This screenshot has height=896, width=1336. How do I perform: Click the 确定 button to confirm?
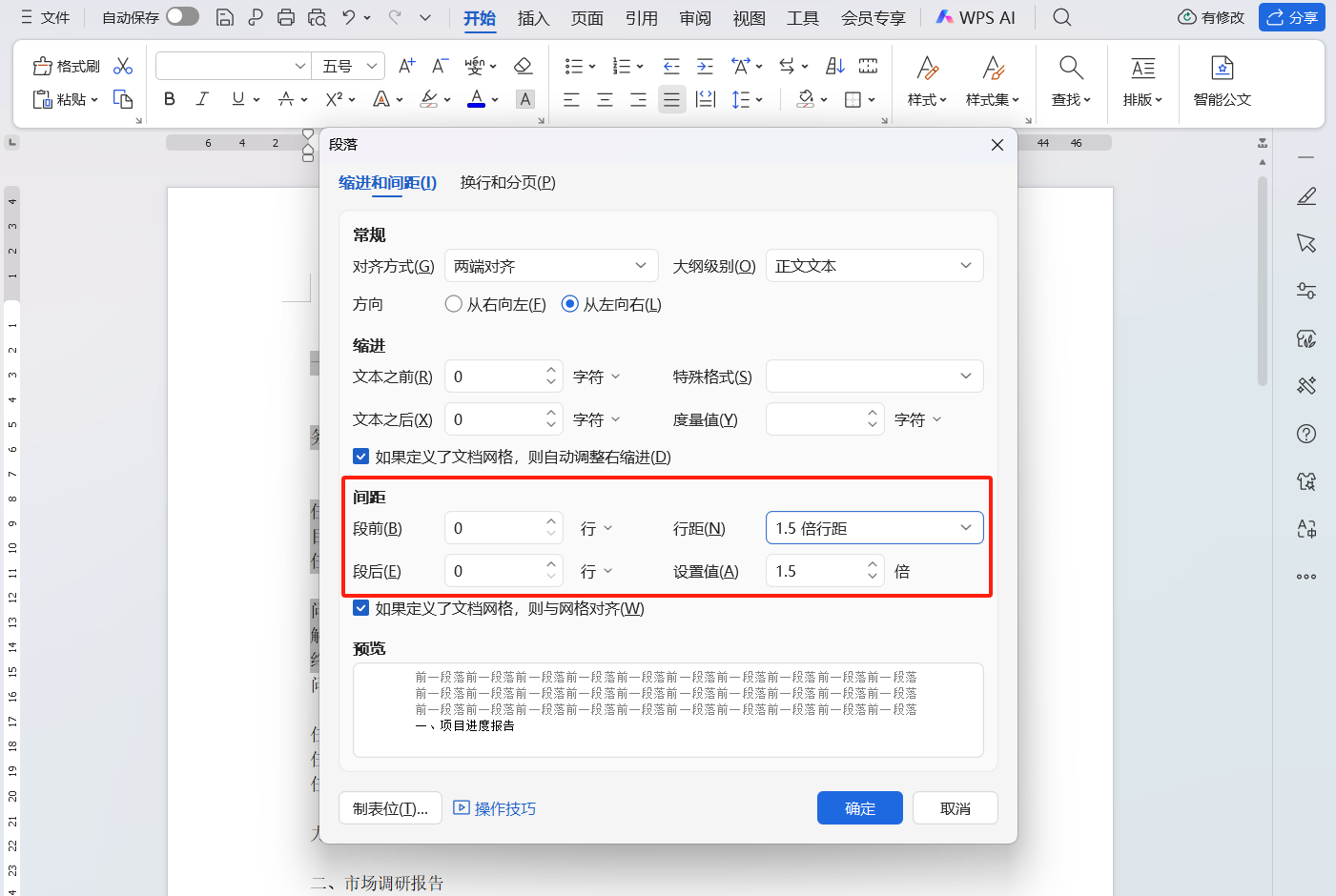point(859,807)
